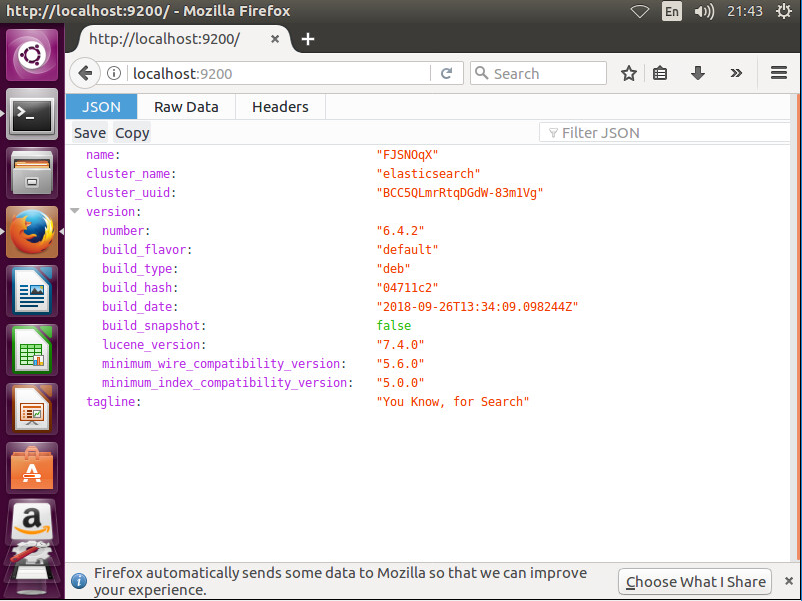The width and height of the screenshot is (802, 601).
Task: Click the false value of build_snapshot
Action: pos(394,326)
